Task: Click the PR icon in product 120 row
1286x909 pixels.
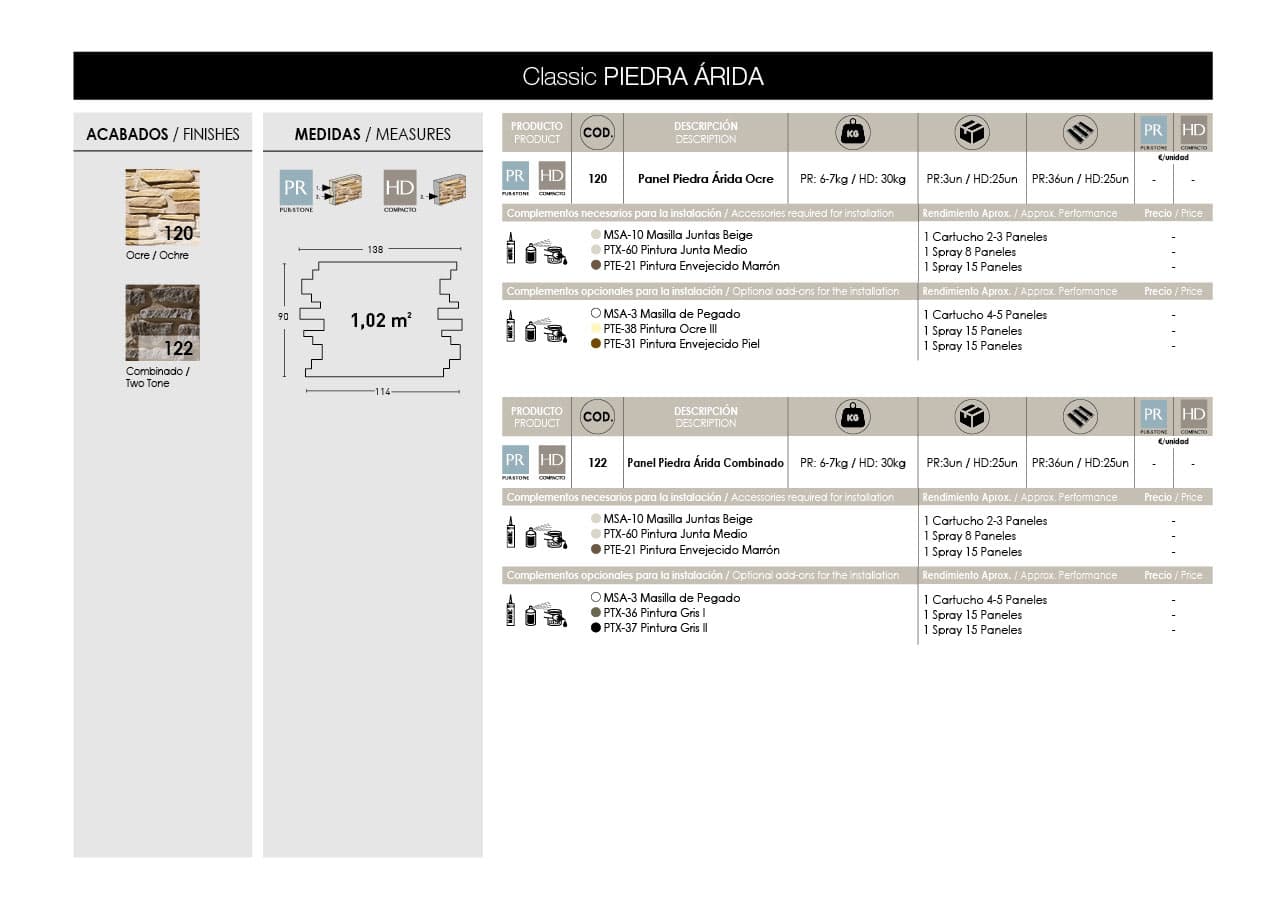Action: tap(515, 177)
